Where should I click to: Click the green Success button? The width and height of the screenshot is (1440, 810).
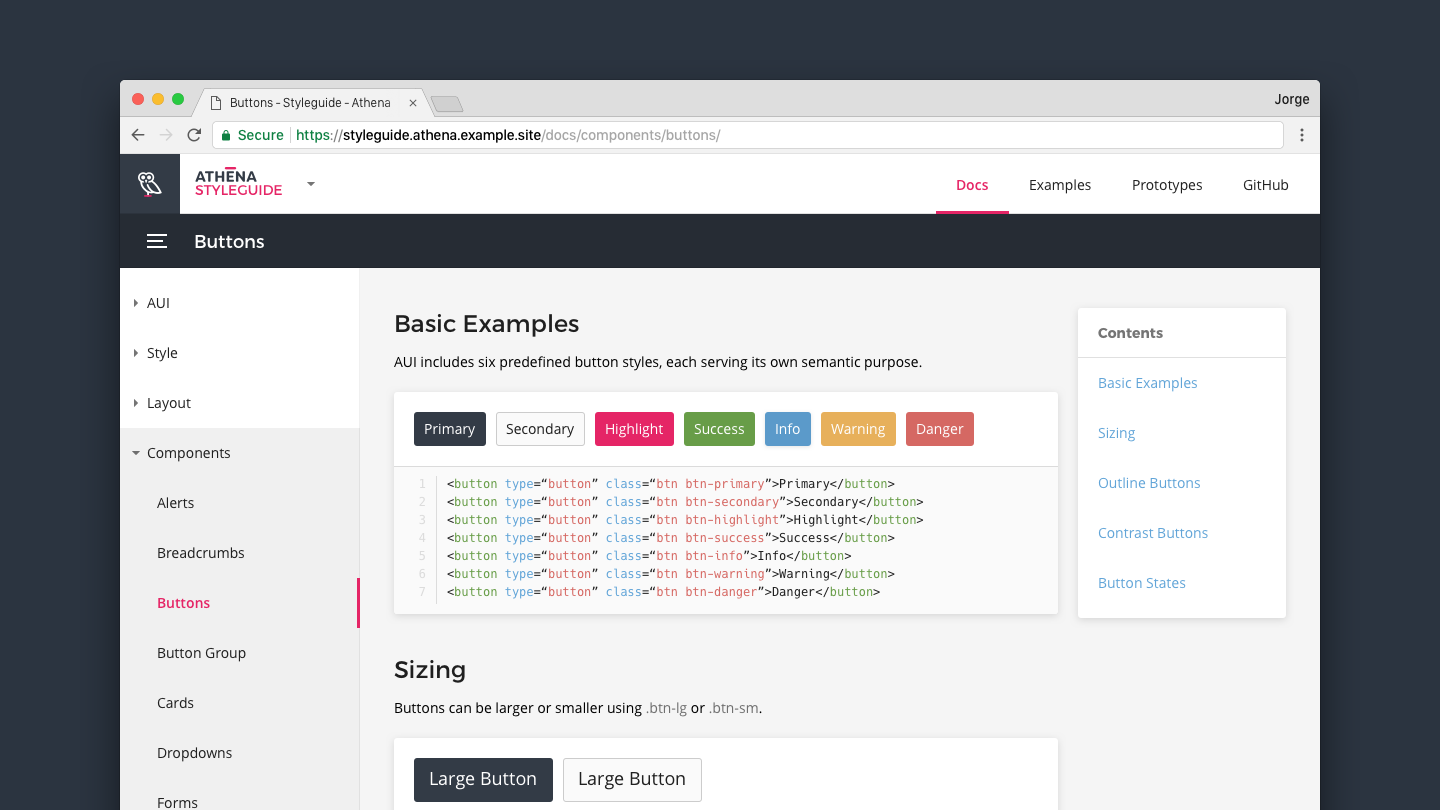(x=719, y=429)
